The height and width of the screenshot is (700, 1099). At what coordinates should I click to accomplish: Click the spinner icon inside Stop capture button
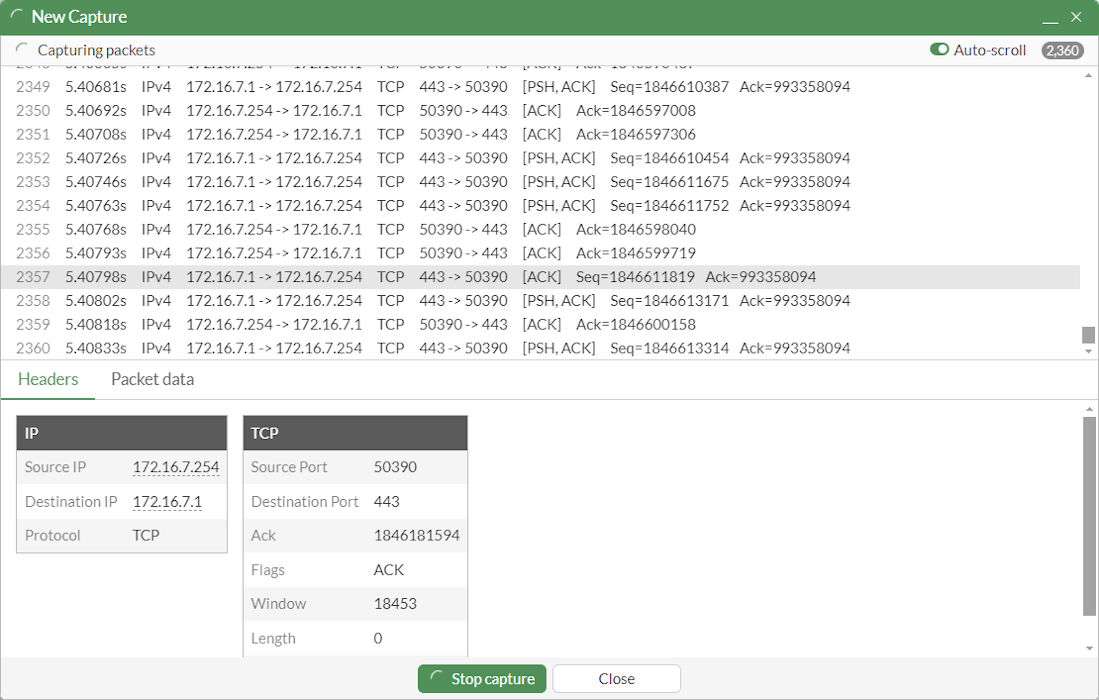[x=437, y=678]
